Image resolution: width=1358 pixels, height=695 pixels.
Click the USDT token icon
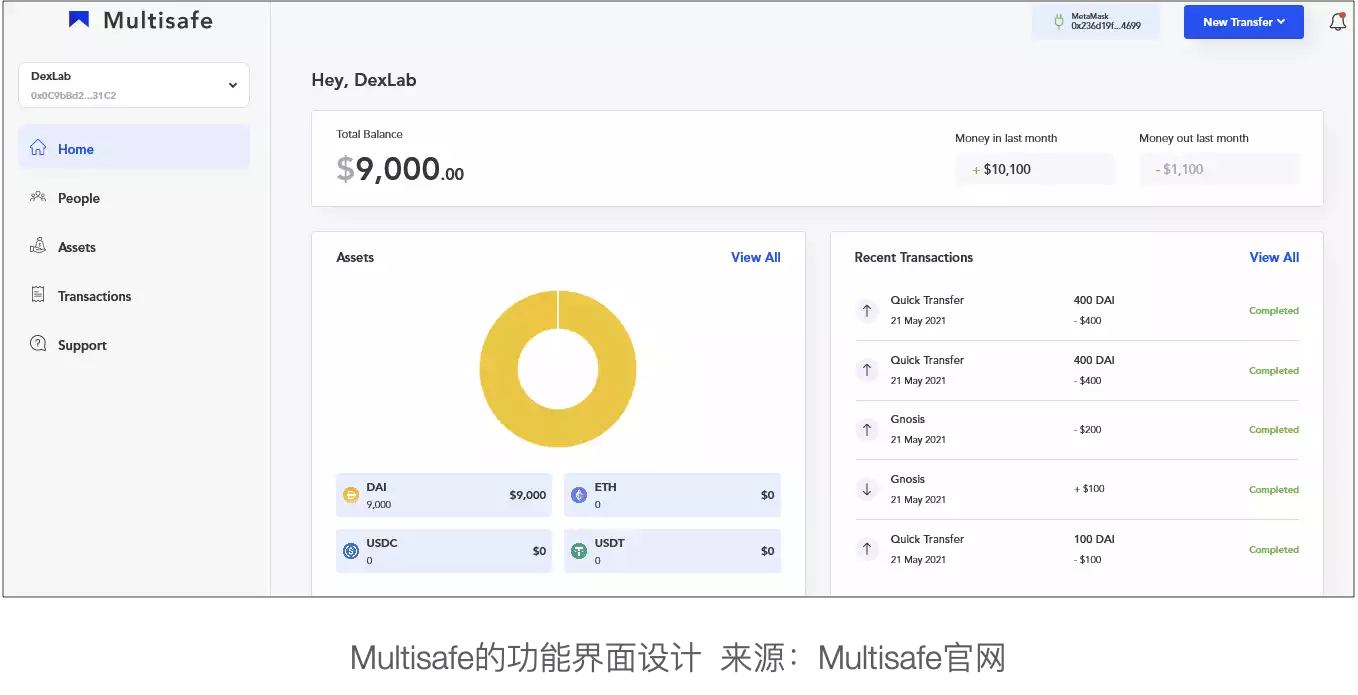click(579, 551)
